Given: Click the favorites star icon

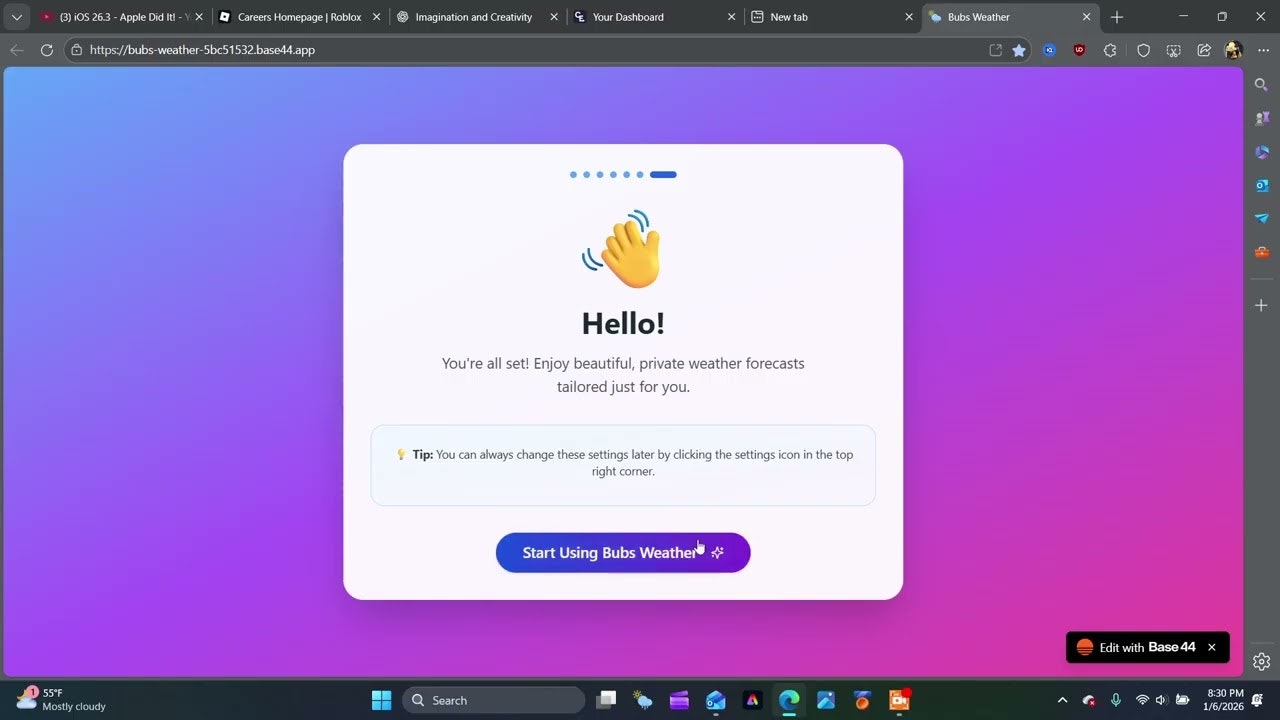Looking at the screenshot, I should click(x=1019, y=50).
